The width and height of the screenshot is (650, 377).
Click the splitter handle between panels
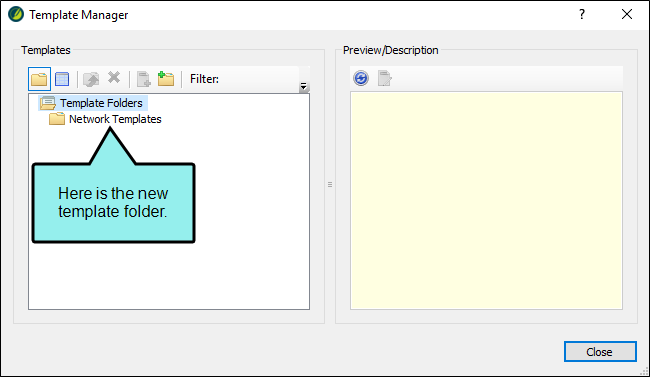330,185
